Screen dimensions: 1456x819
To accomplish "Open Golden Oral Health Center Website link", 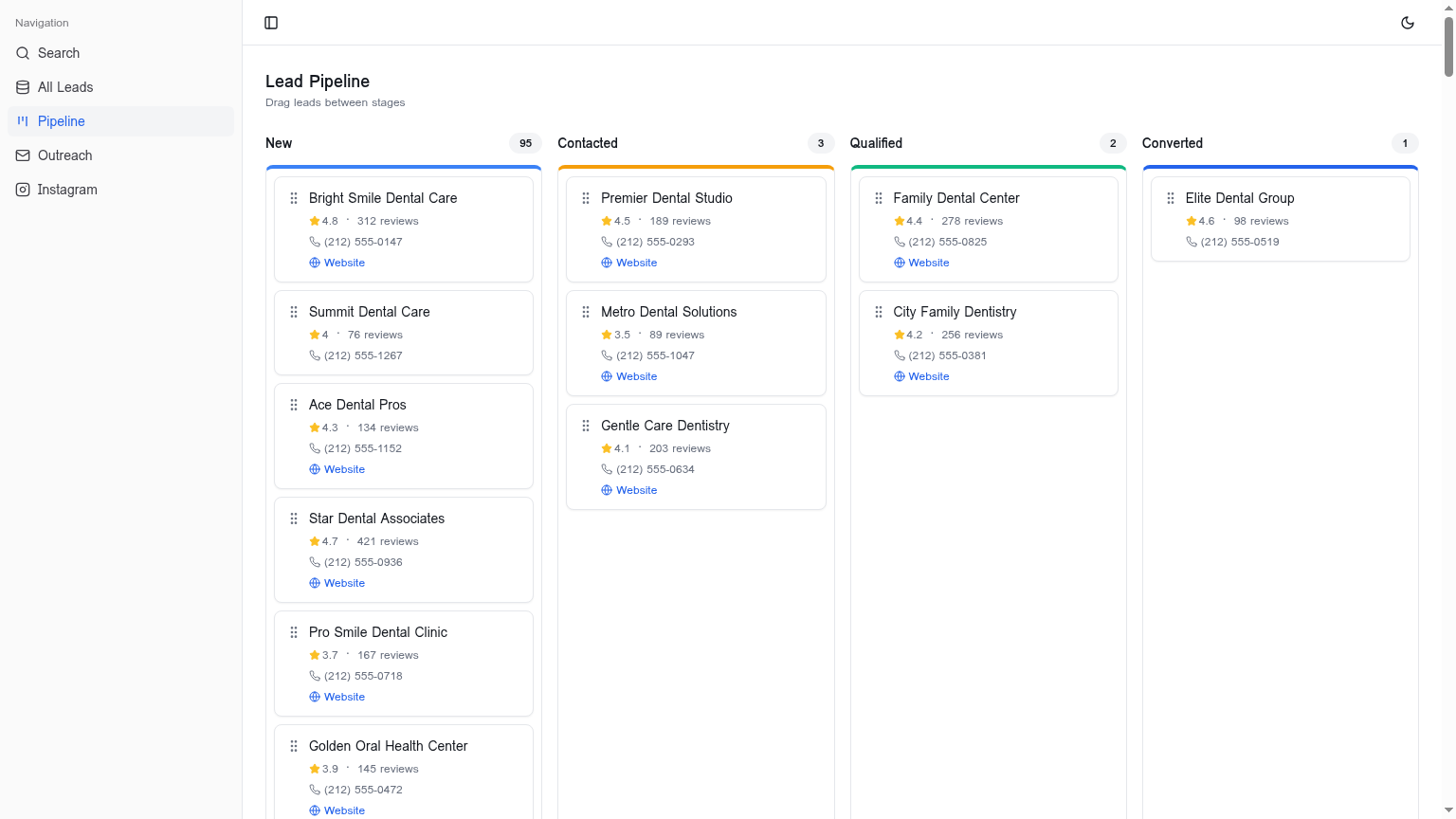I will point(337,810).
